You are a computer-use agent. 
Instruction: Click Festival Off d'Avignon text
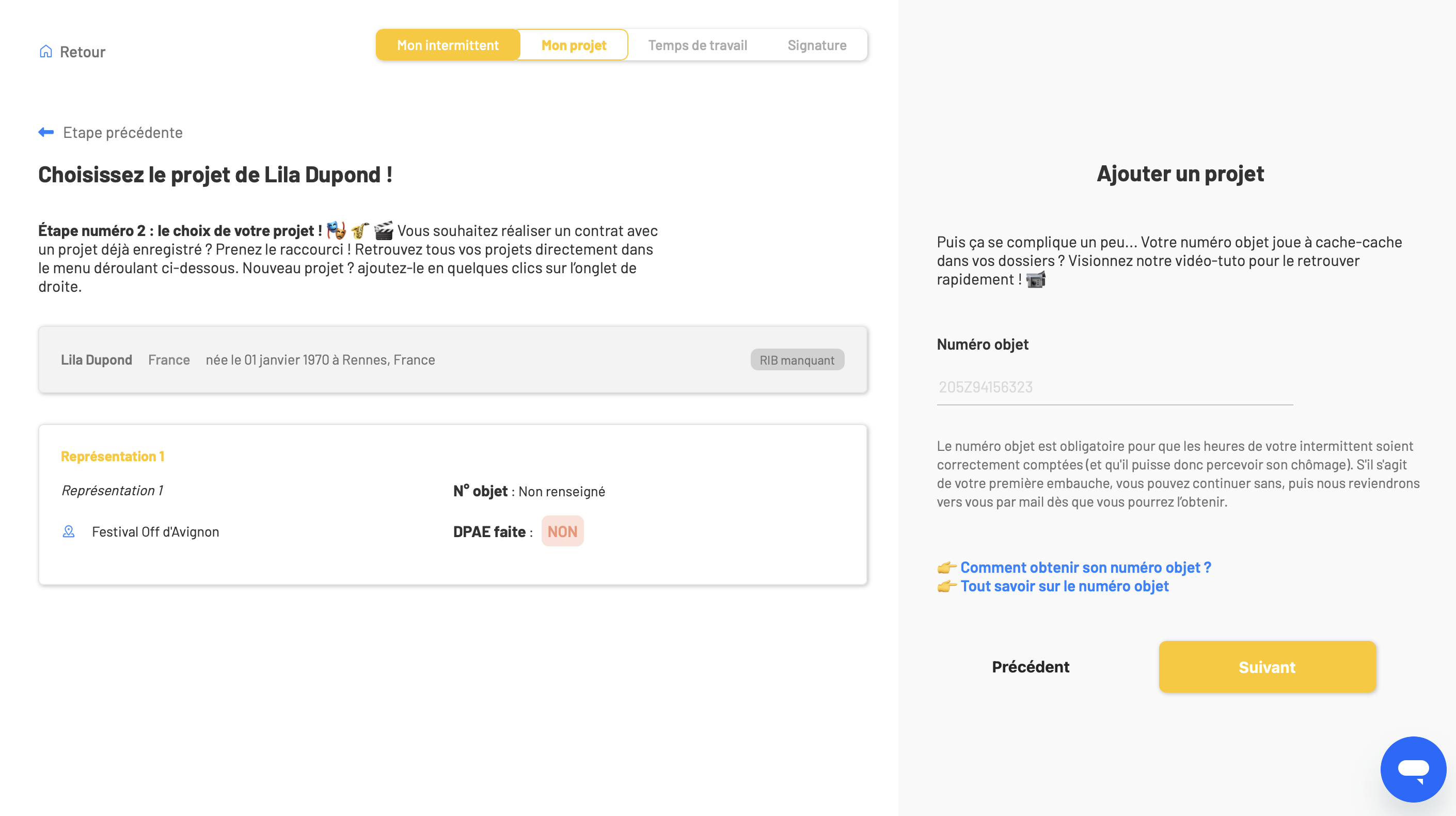[x=155, y=531]
